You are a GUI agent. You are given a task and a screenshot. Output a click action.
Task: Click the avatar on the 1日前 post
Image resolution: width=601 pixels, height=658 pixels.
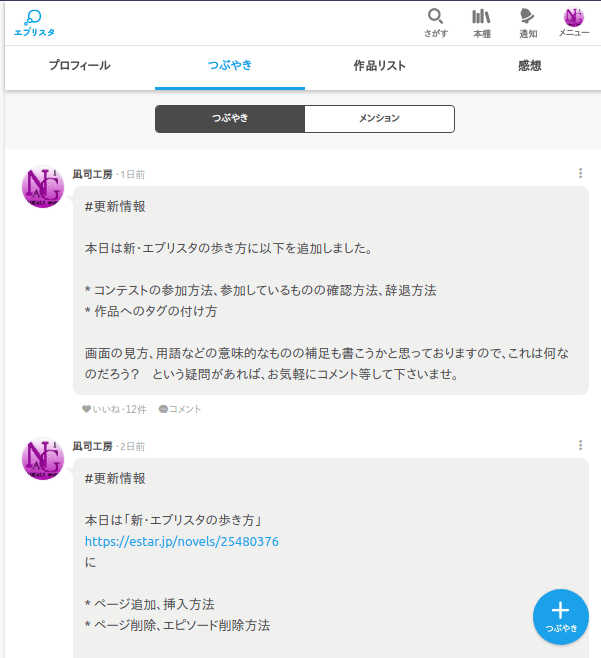(x=43, y=187)
